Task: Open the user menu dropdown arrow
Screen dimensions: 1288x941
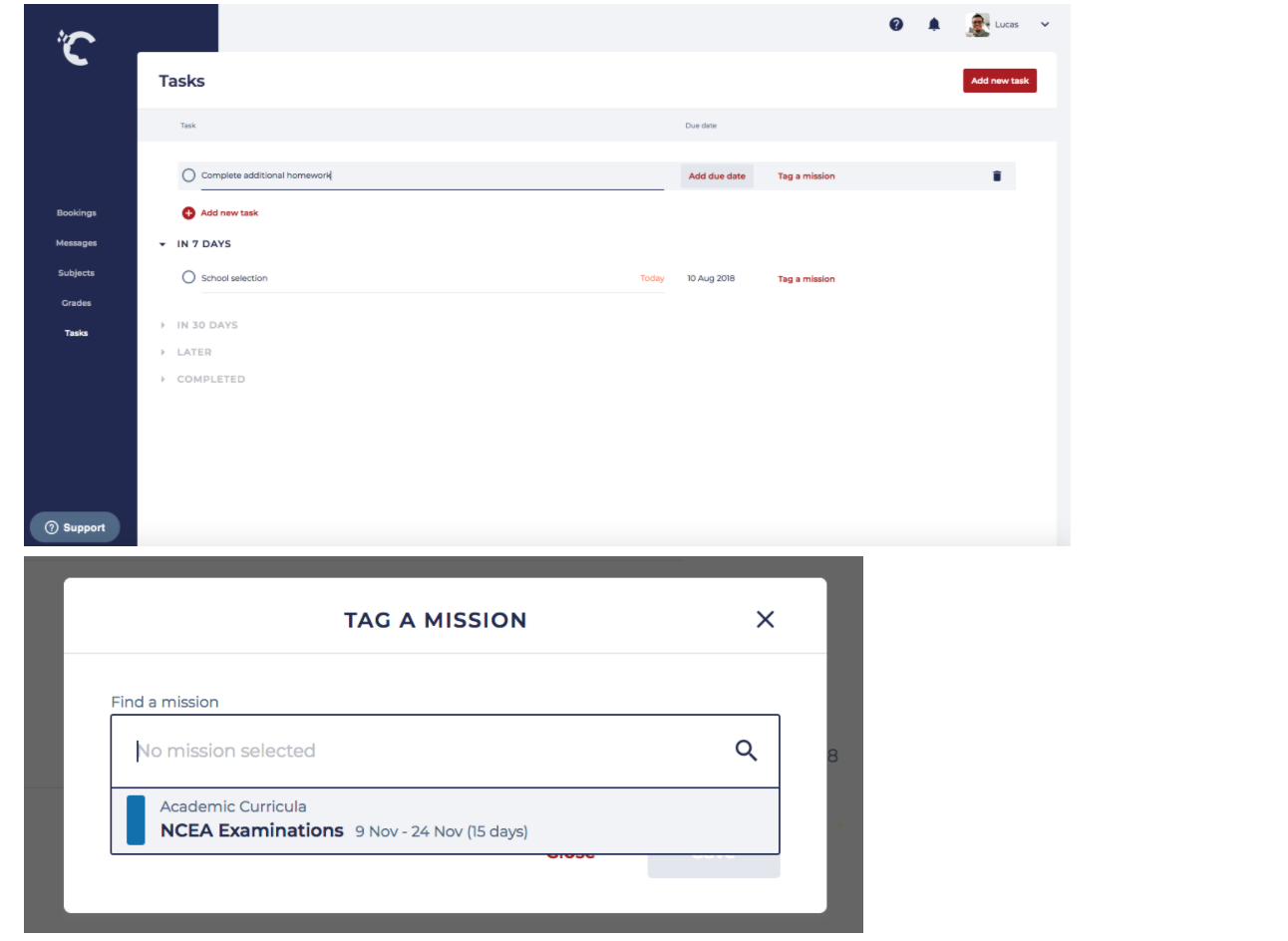Action: point(1045,25)
